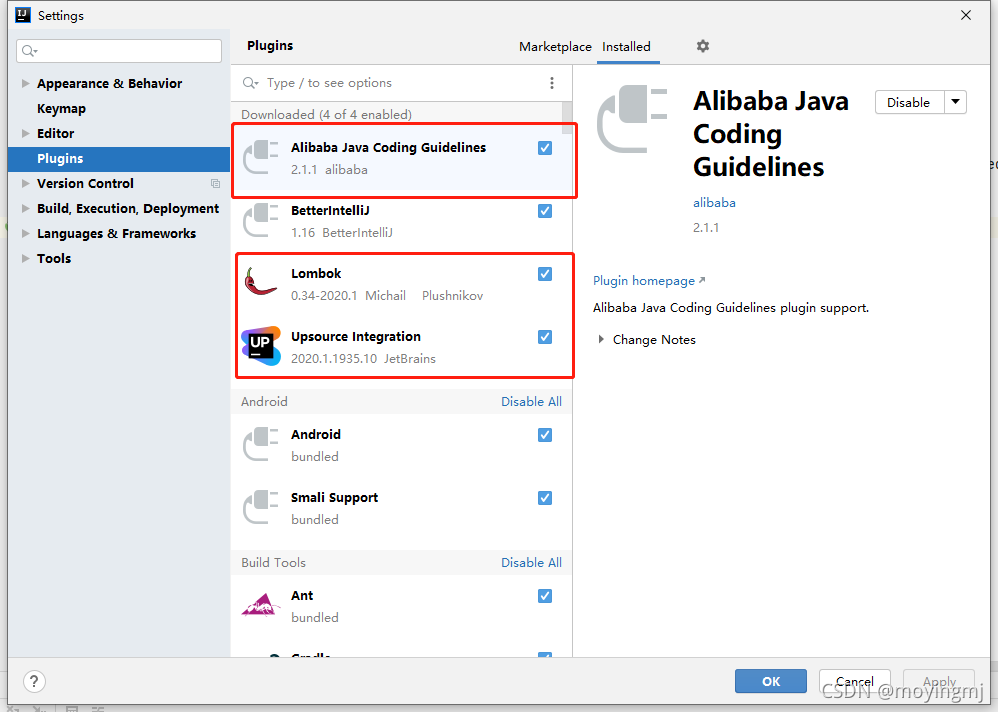Image resolution: width=998 pixels, height=712 pixels.
Task: Click the plugin list scrollbar thumb
Action: (x=566, y=118)
